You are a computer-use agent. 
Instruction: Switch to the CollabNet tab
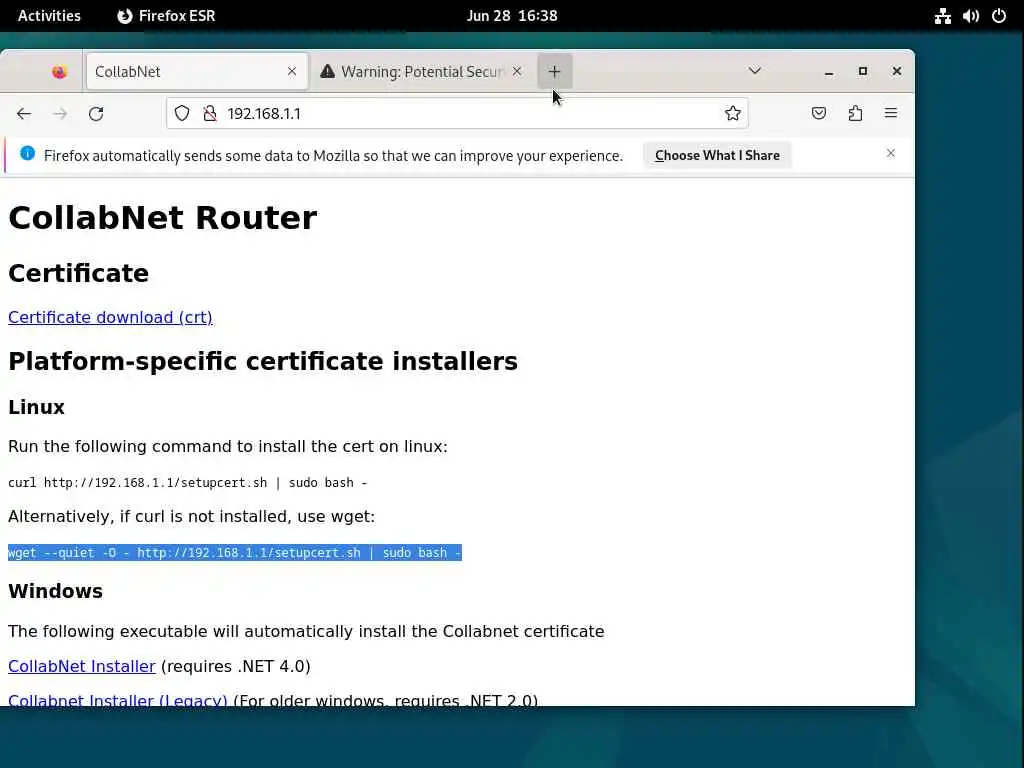[196, 71]
